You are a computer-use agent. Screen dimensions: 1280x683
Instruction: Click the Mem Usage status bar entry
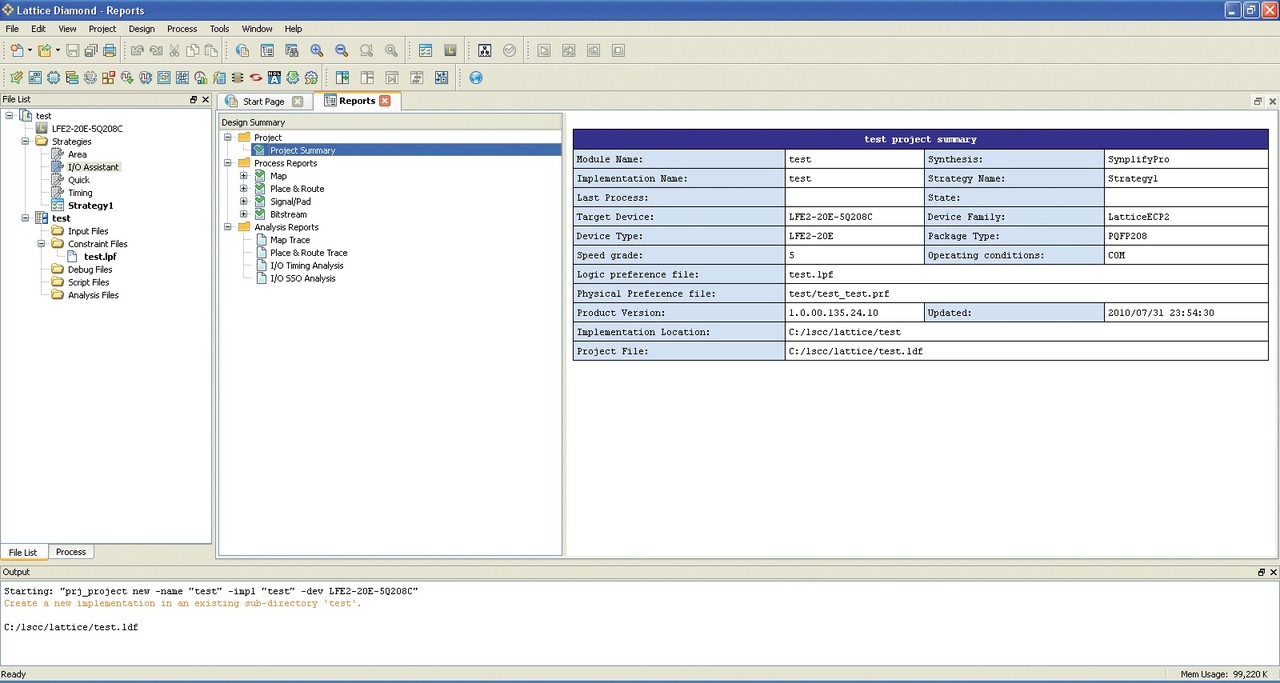coord(1224,675)
